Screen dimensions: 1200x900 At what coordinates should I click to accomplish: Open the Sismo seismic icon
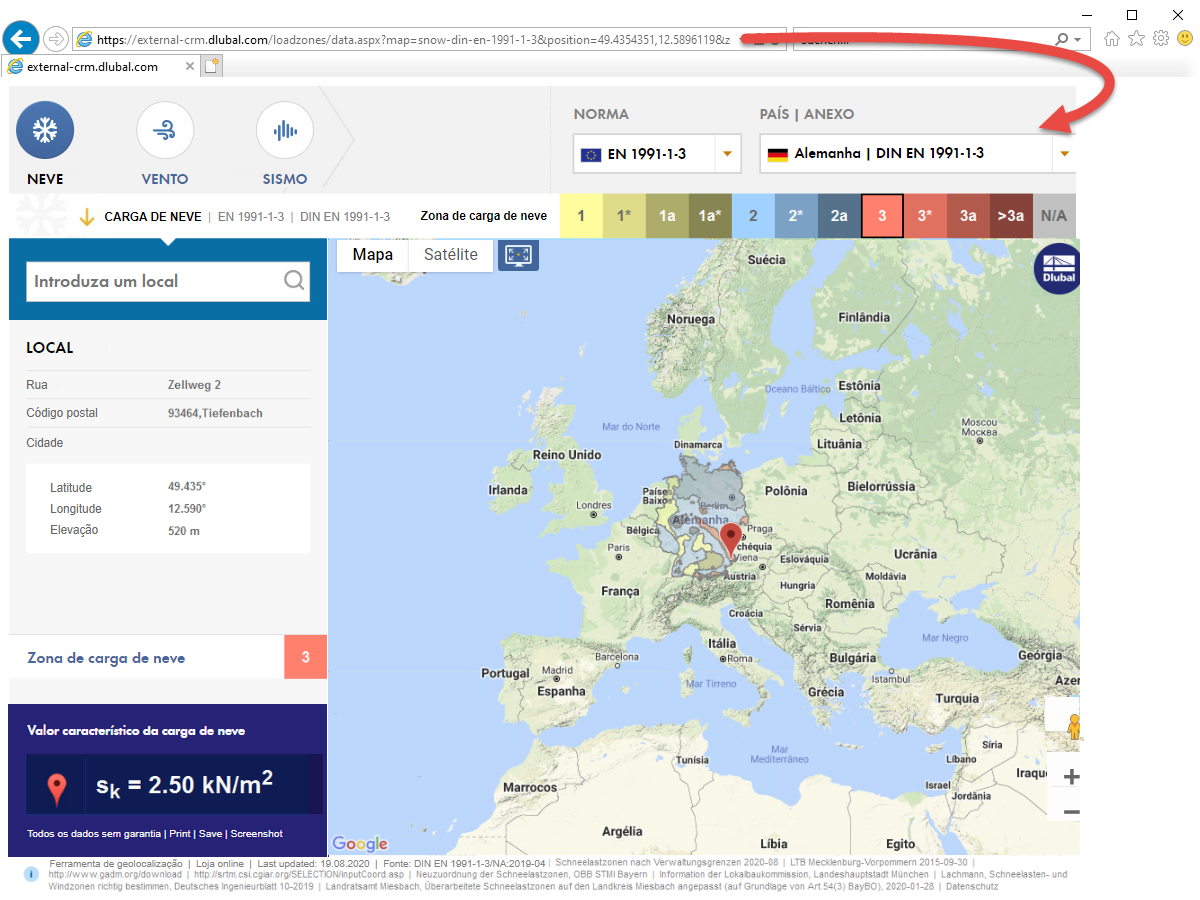(285, 130)
